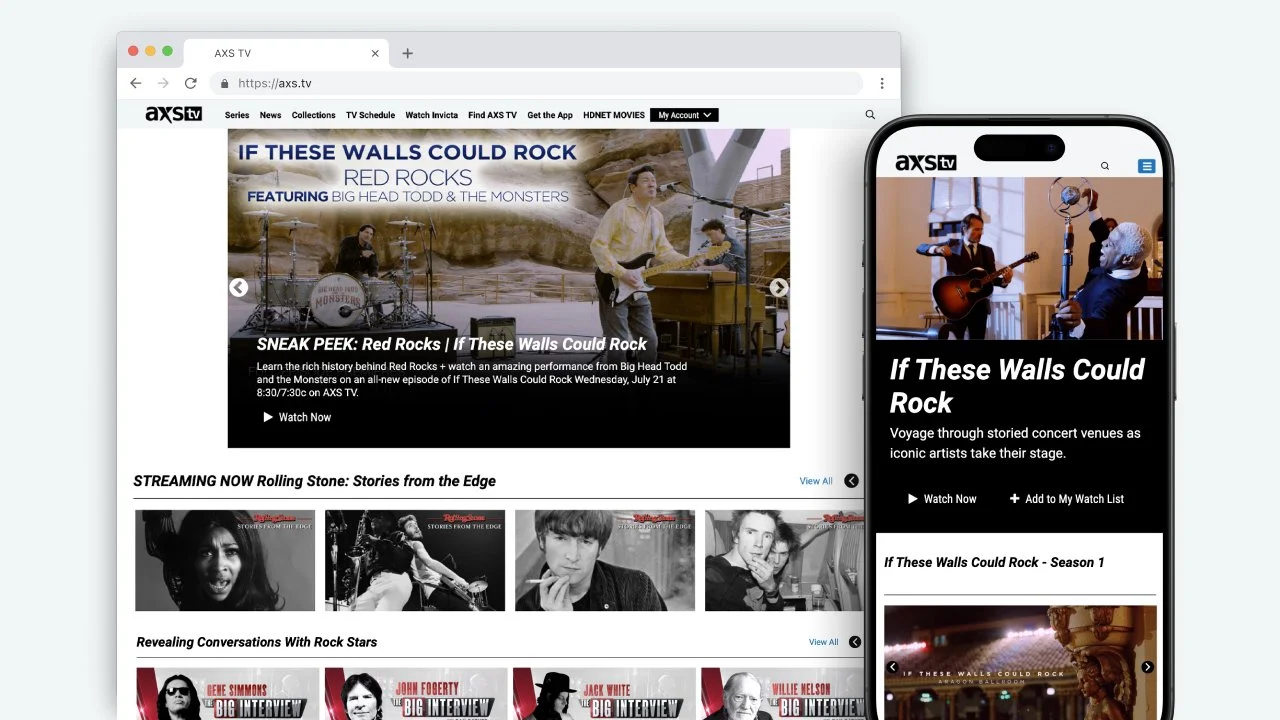1280x720 pixels.
Task: Add If These Walls Could Rock to Watch List
Action: (1066, 498)
